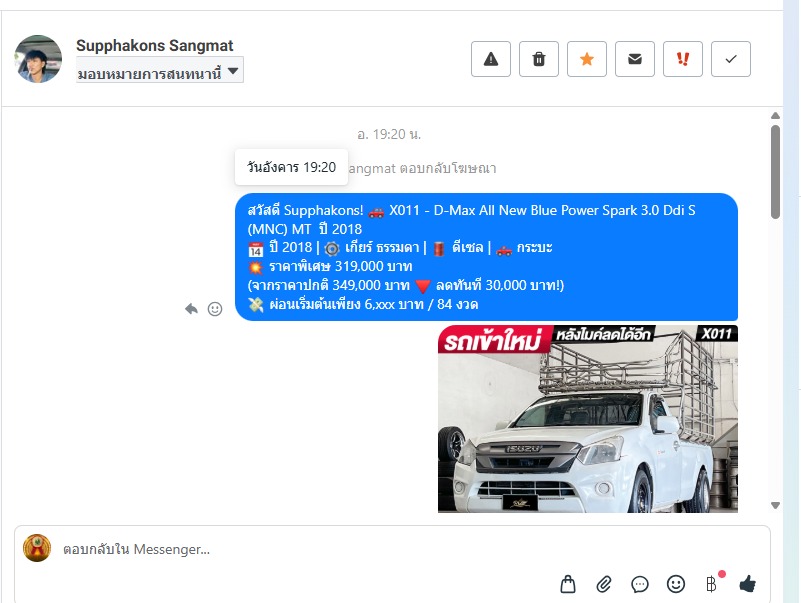This screenshot has width=801, height=603.
Task: Click the chat scrollbar thumb
Action: tap(775, 172)
